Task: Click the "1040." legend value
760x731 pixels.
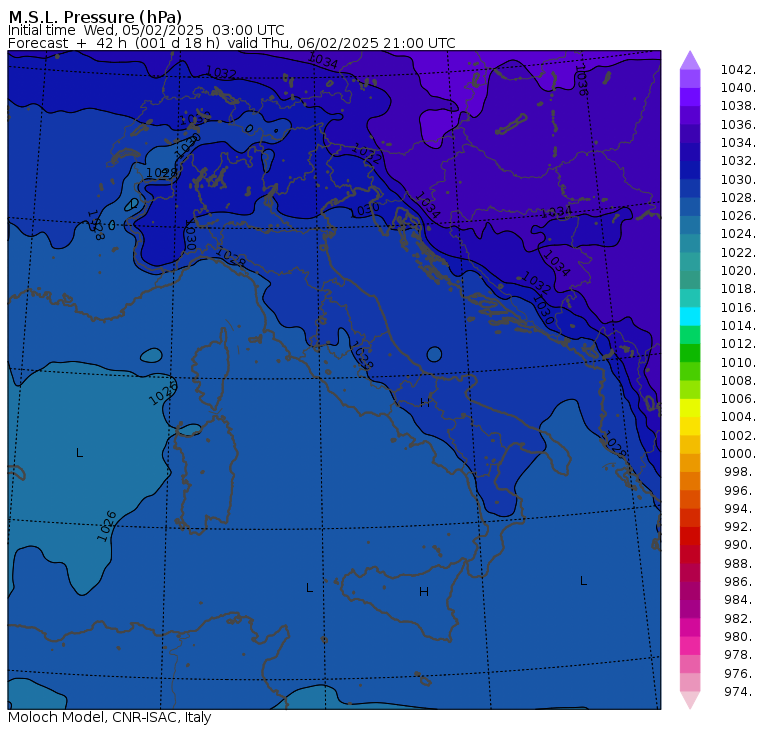Action: coord(738,88)
